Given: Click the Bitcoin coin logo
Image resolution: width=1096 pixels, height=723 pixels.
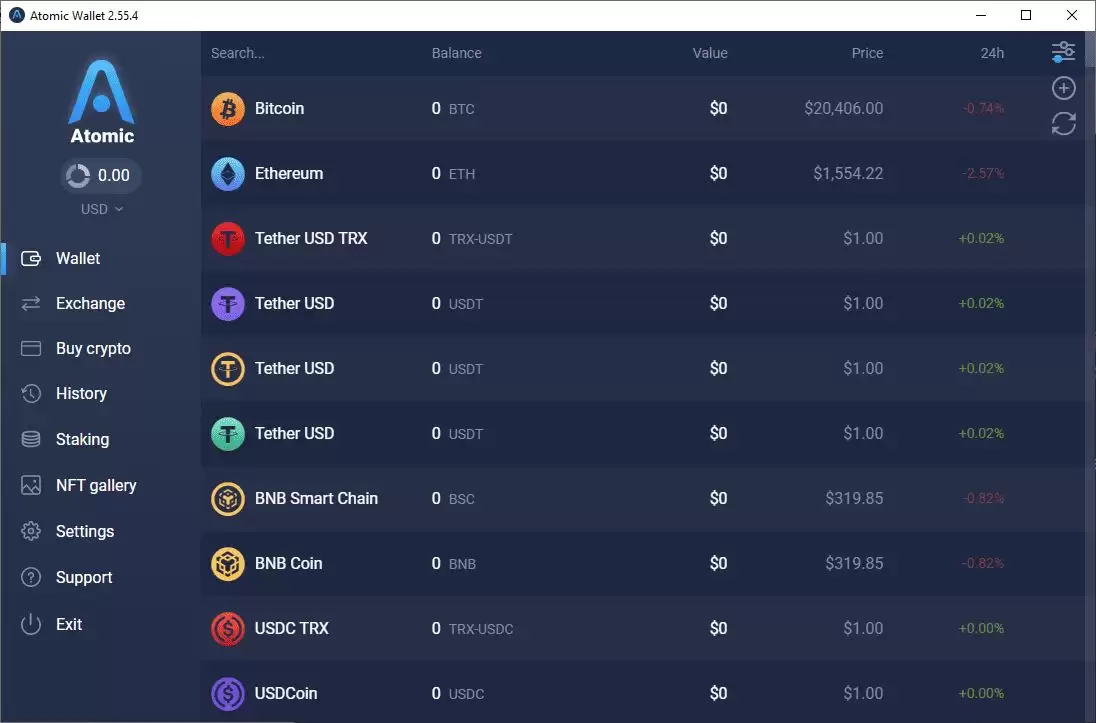Looking at the screenshot, I should coord(227,108).
